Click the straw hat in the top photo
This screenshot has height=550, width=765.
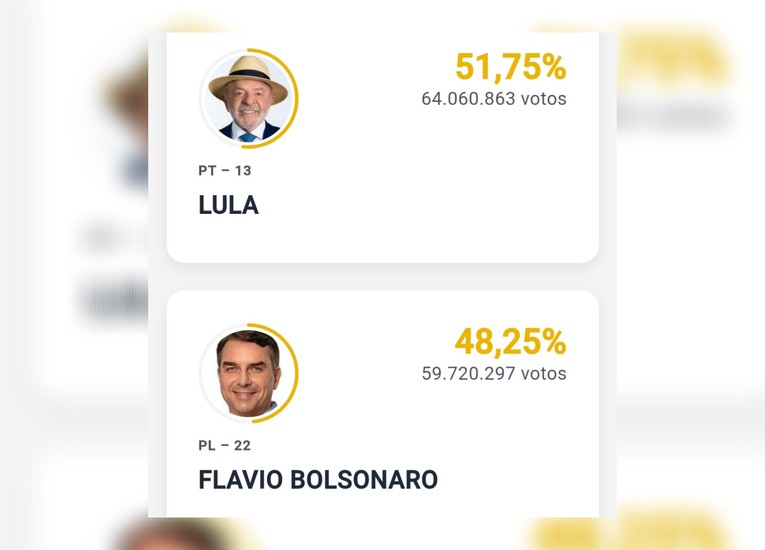[248, 78]
